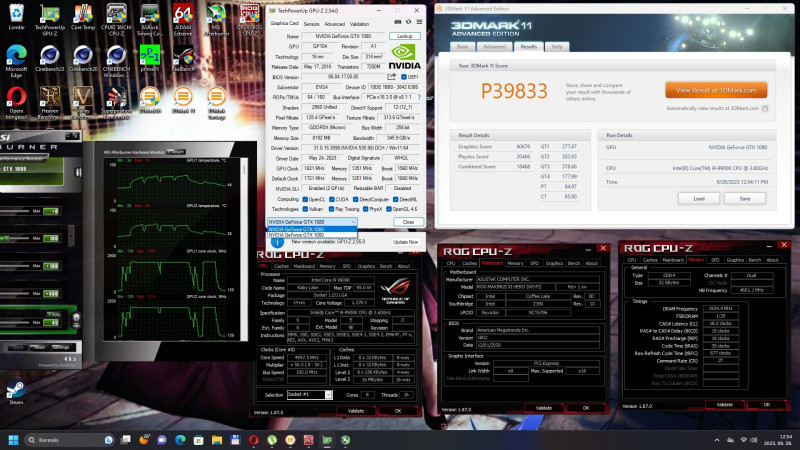Launch Valley Benchmark desktop shortcut
The image size is (800, 450).
click(x=83, y=103)
